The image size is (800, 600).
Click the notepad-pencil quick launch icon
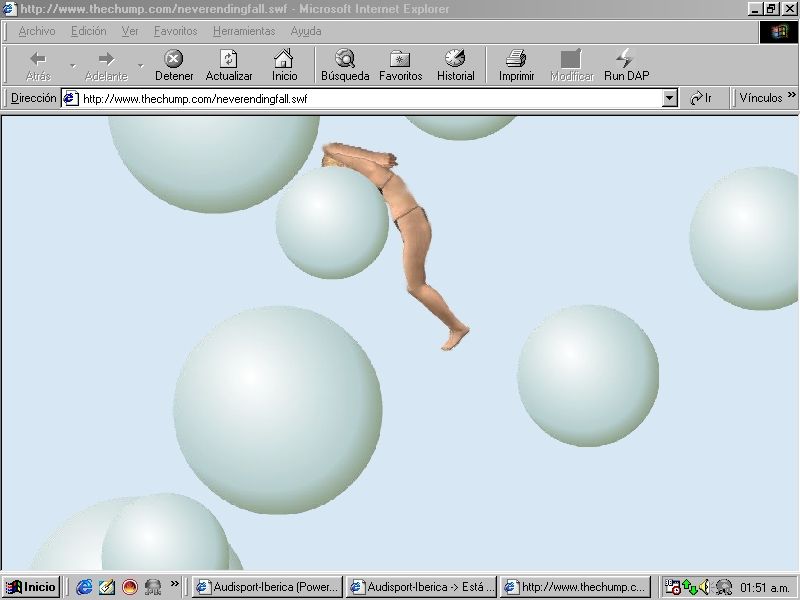click(x=107, y=587)
